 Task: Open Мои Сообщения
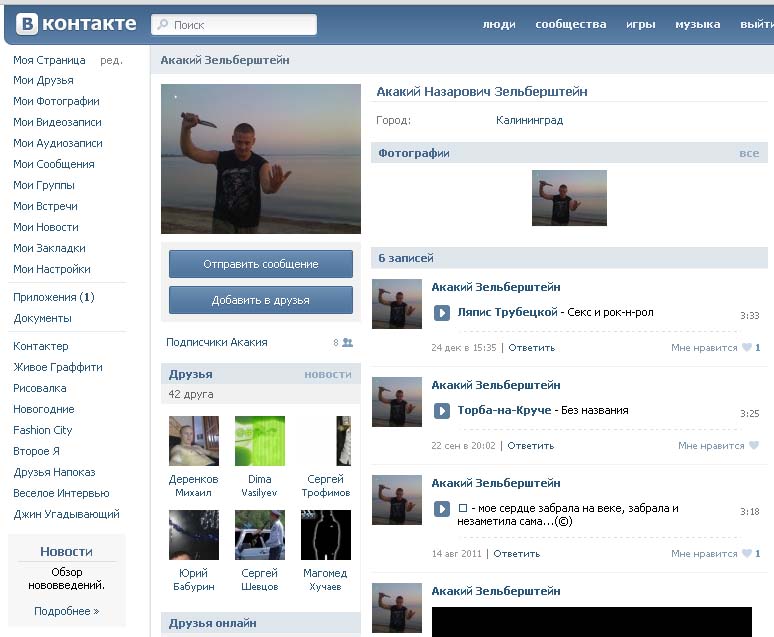pos(54,164)
